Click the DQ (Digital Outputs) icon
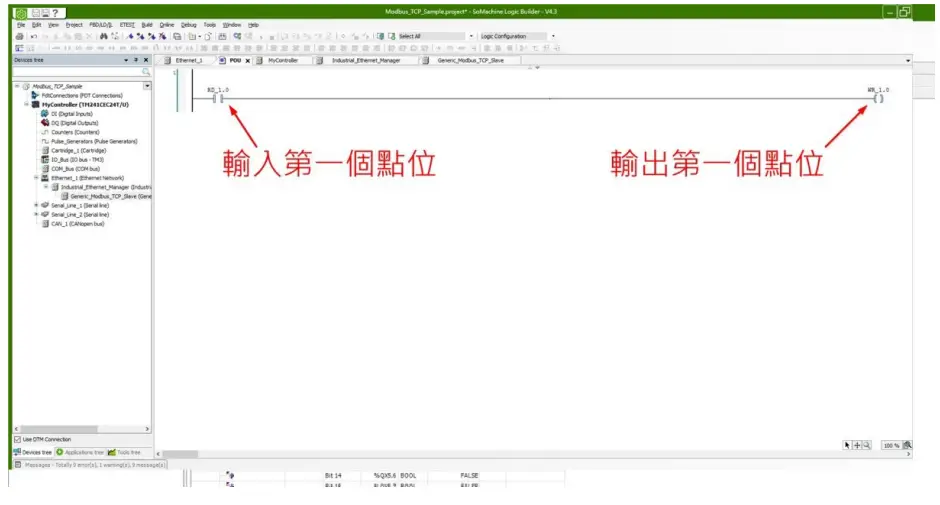Image resolution: width=940 pixels, height=505 pixels. (45, 122)
